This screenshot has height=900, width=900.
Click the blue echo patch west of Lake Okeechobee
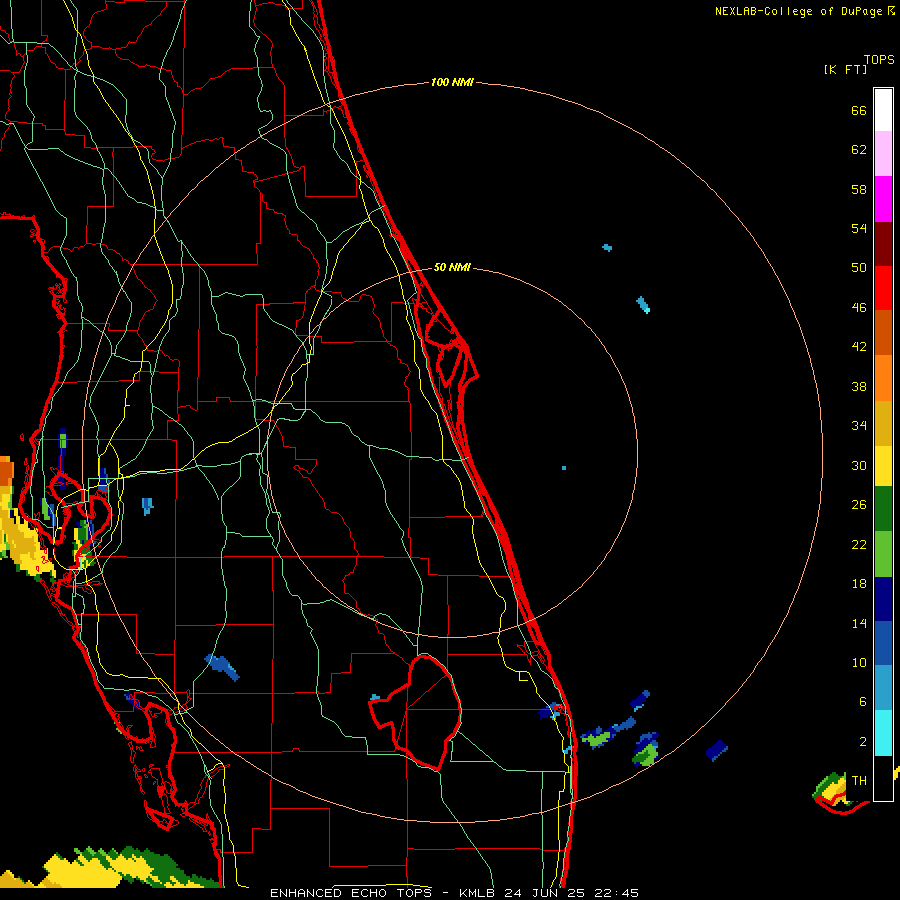[222, 667]
